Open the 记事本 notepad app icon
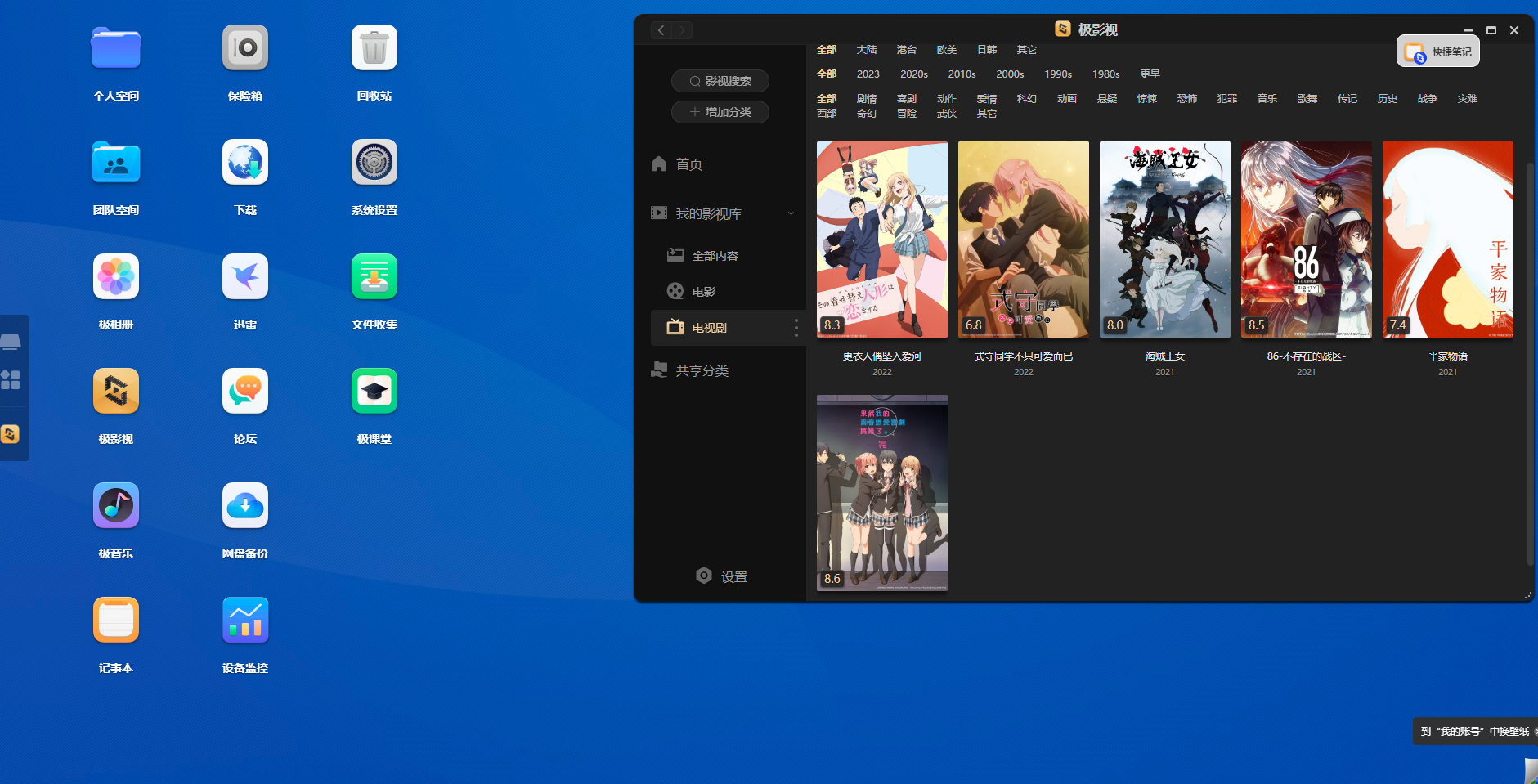 point(116,620)
